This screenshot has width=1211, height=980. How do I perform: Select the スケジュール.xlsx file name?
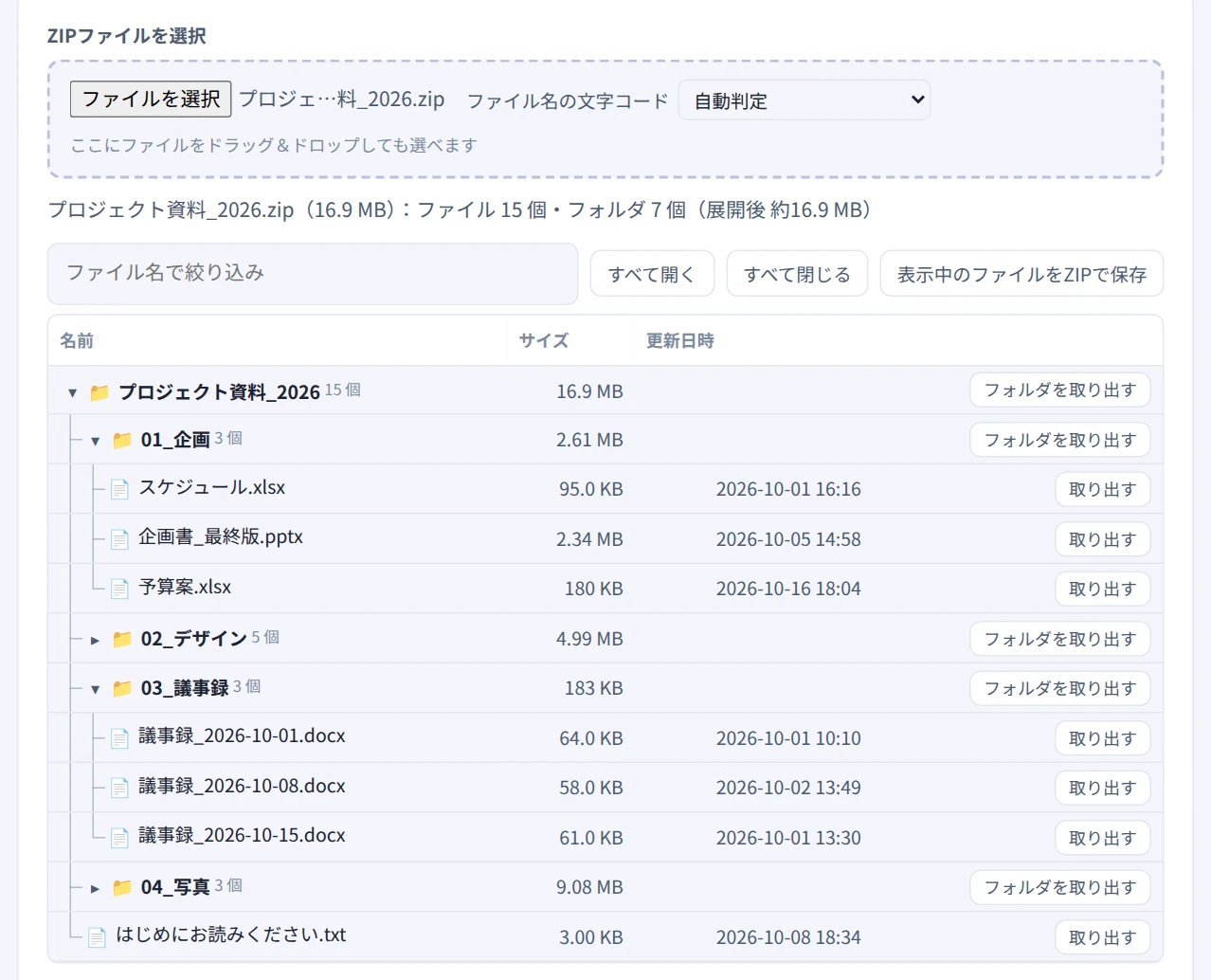212,487
